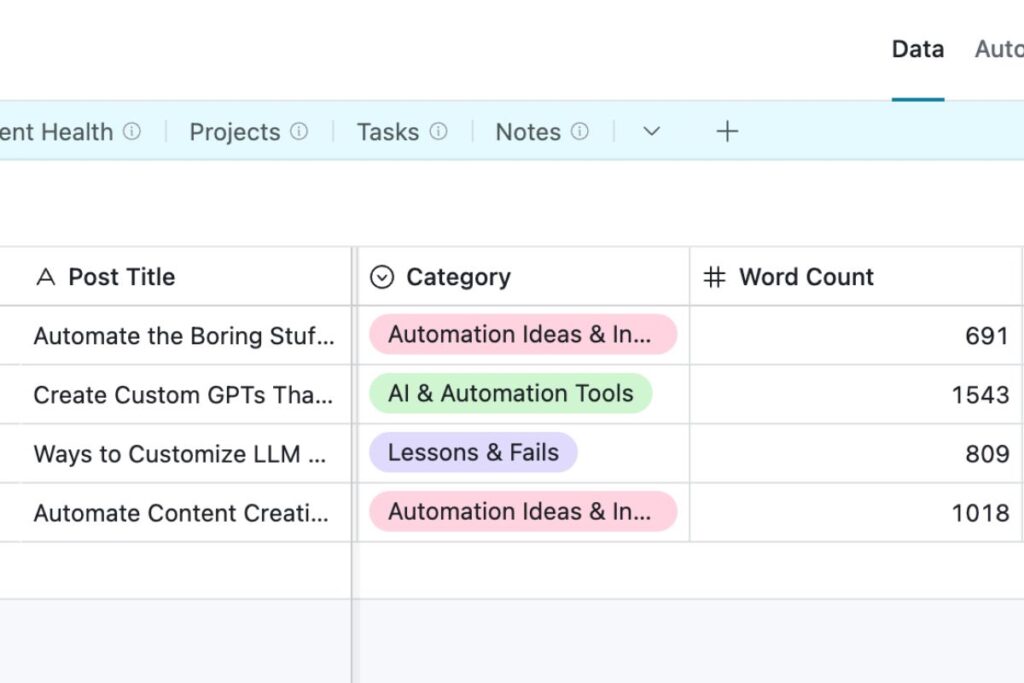Expand the table list chevron dropdown
The height and width of the screenshot is (683, 1024).
[x=651, y=131]
